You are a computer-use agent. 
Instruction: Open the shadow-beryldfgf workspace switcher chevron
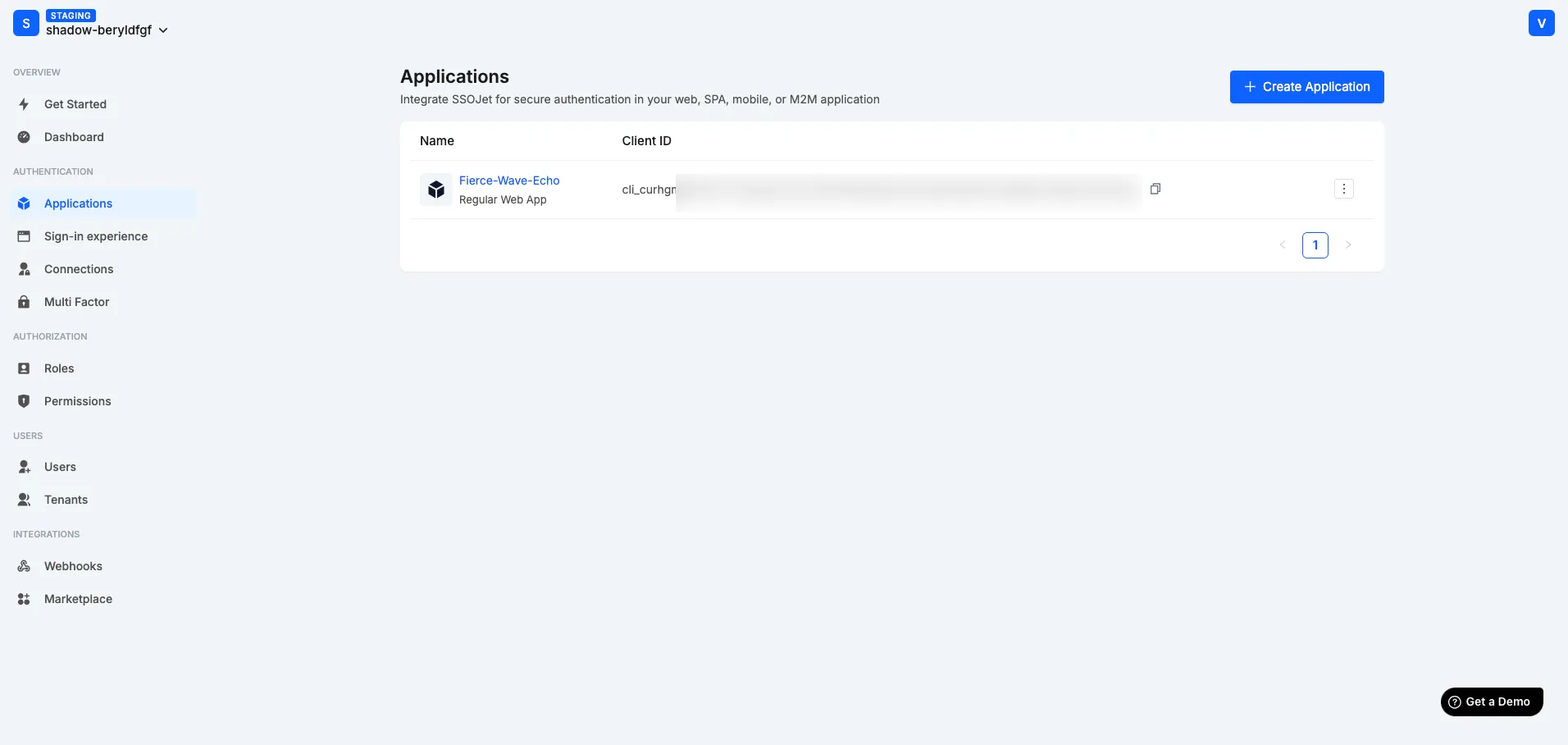164,30
